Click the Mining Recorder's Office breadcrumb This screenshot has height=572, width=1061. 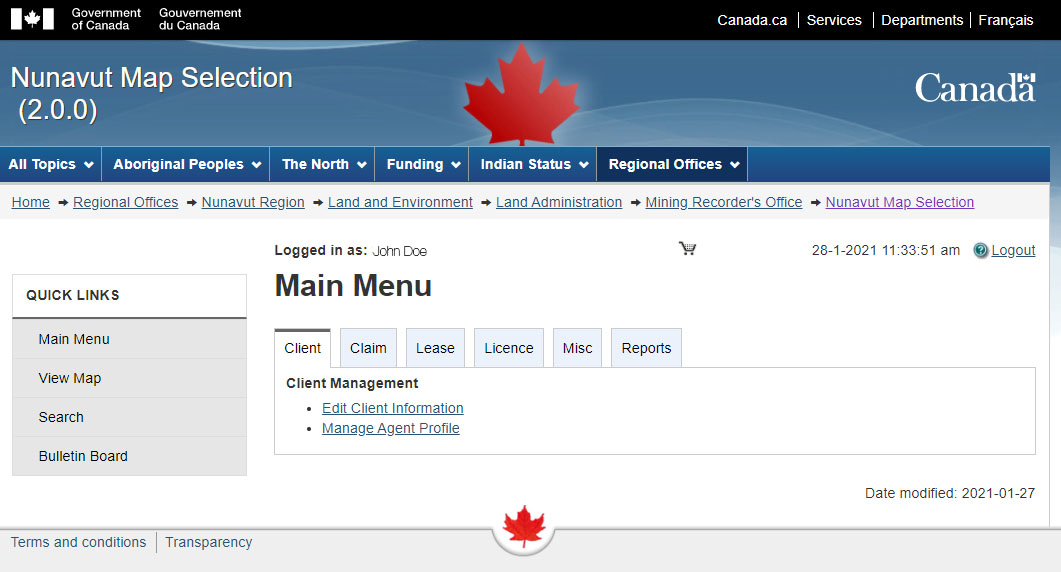tap(723, 202)
